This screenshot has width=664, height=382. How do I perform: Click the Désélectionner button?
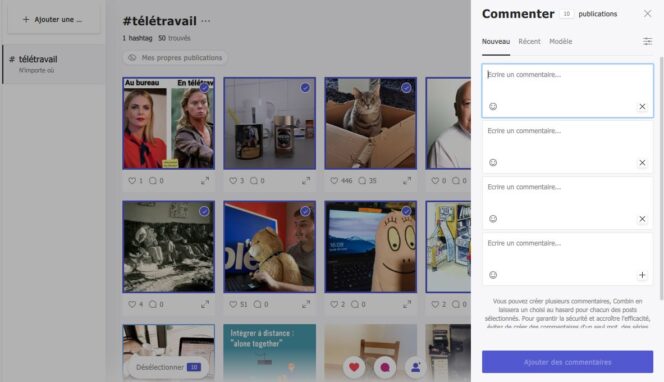click(168, 367)
